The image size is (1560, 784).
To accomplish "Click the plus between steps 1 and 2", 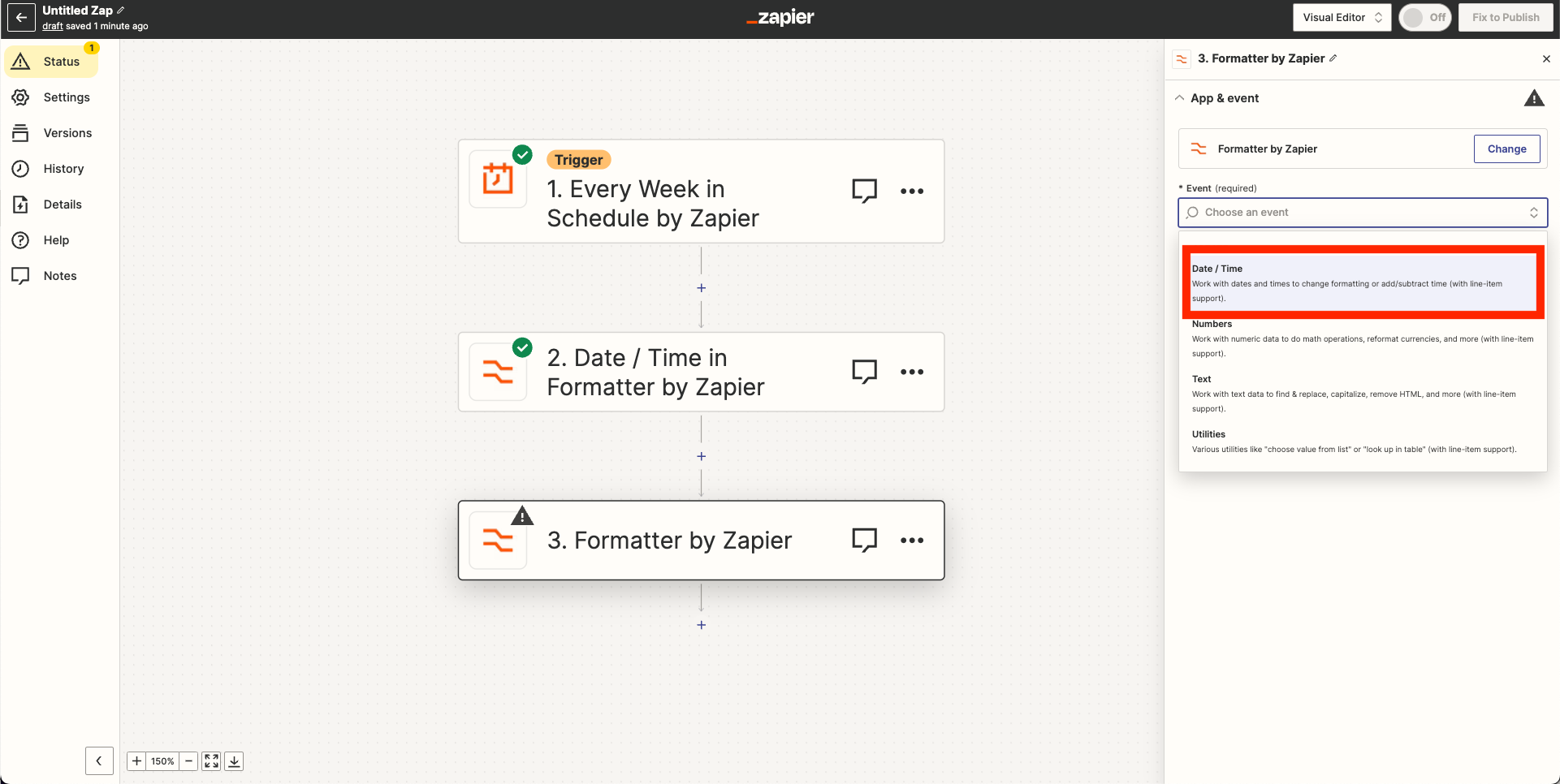I will coord(702,288).
